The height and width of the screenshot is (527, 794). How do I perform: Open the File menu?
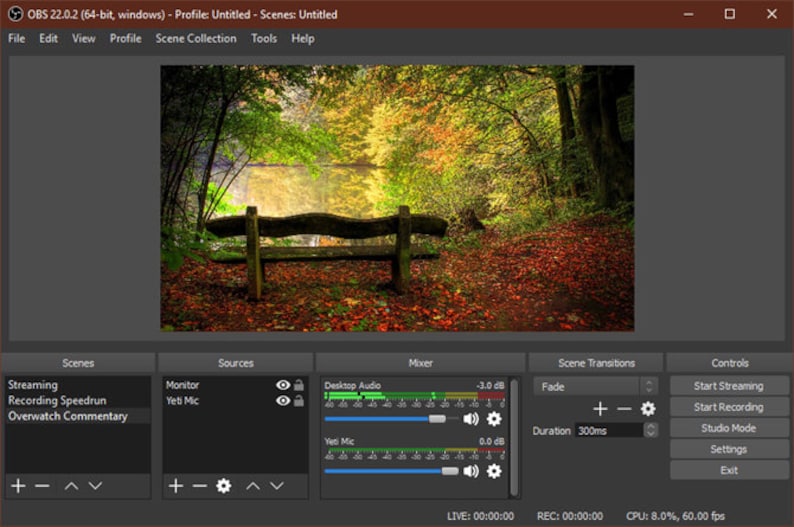pyautogui.click(x=16, y=38)
